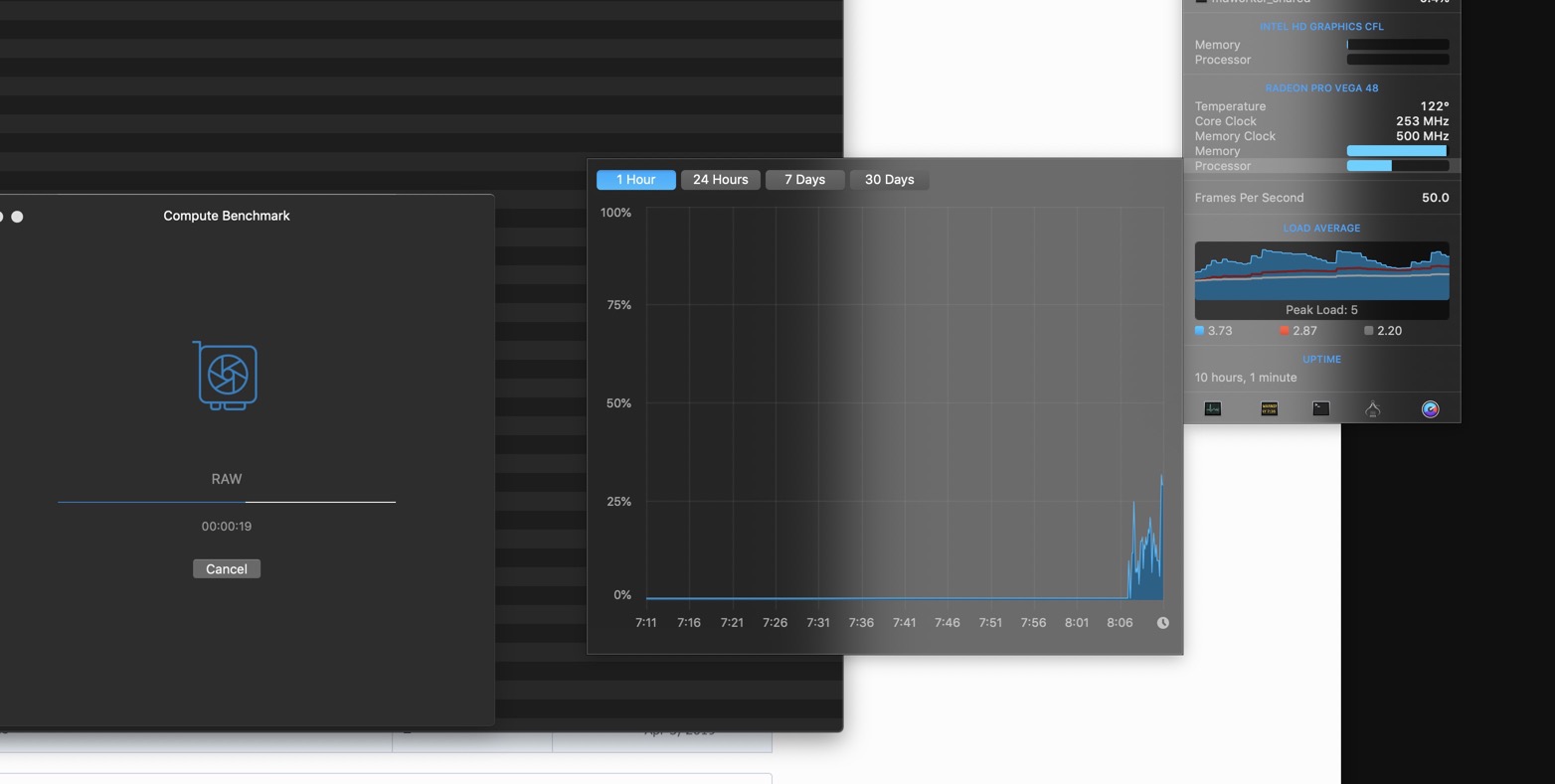
Task: Click the RAW benchmark progress bar
Action: pos(227,502)
